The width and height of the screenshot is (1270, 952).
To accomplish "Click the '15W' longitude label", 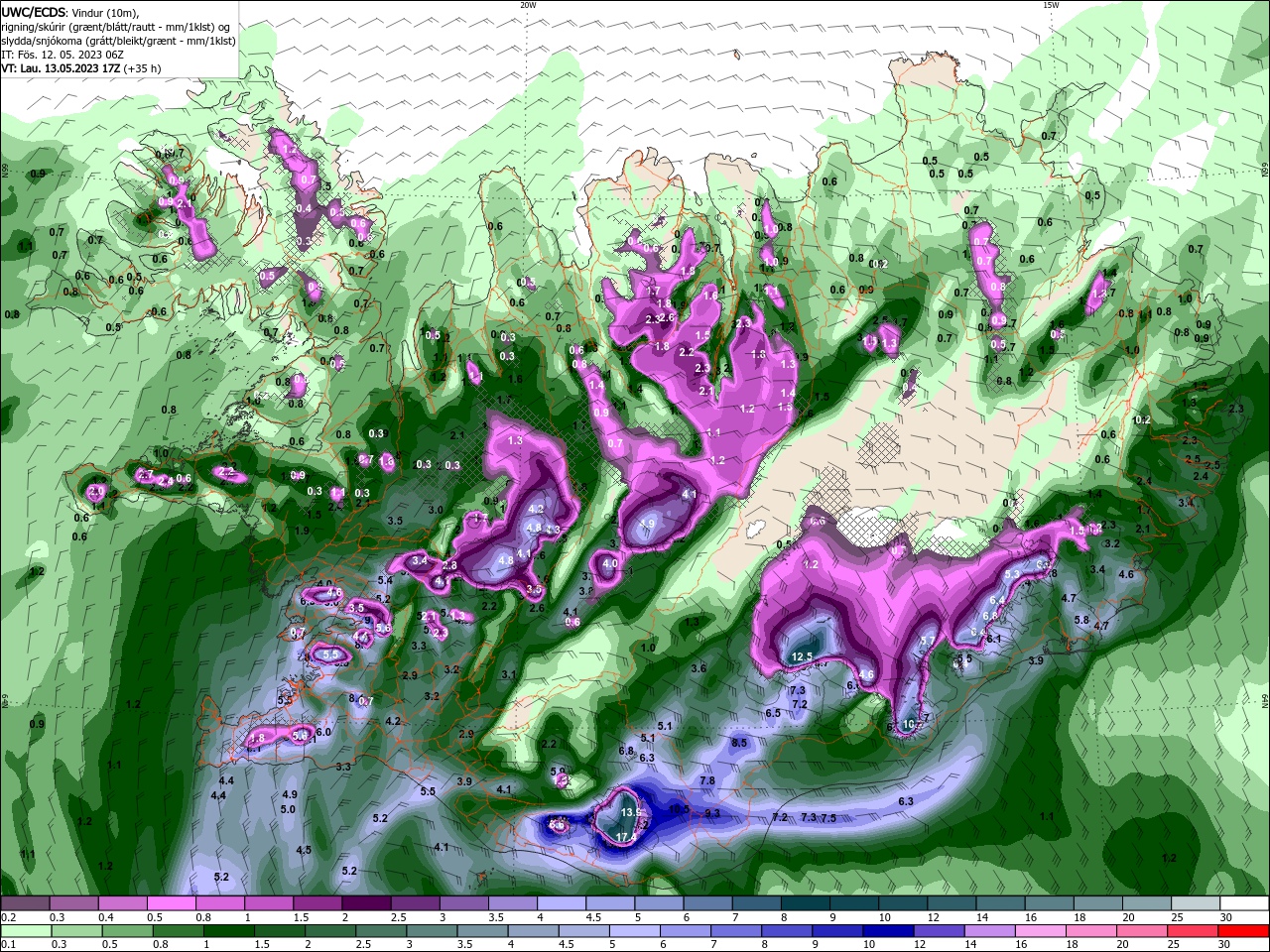I will tap(1051, 4).
